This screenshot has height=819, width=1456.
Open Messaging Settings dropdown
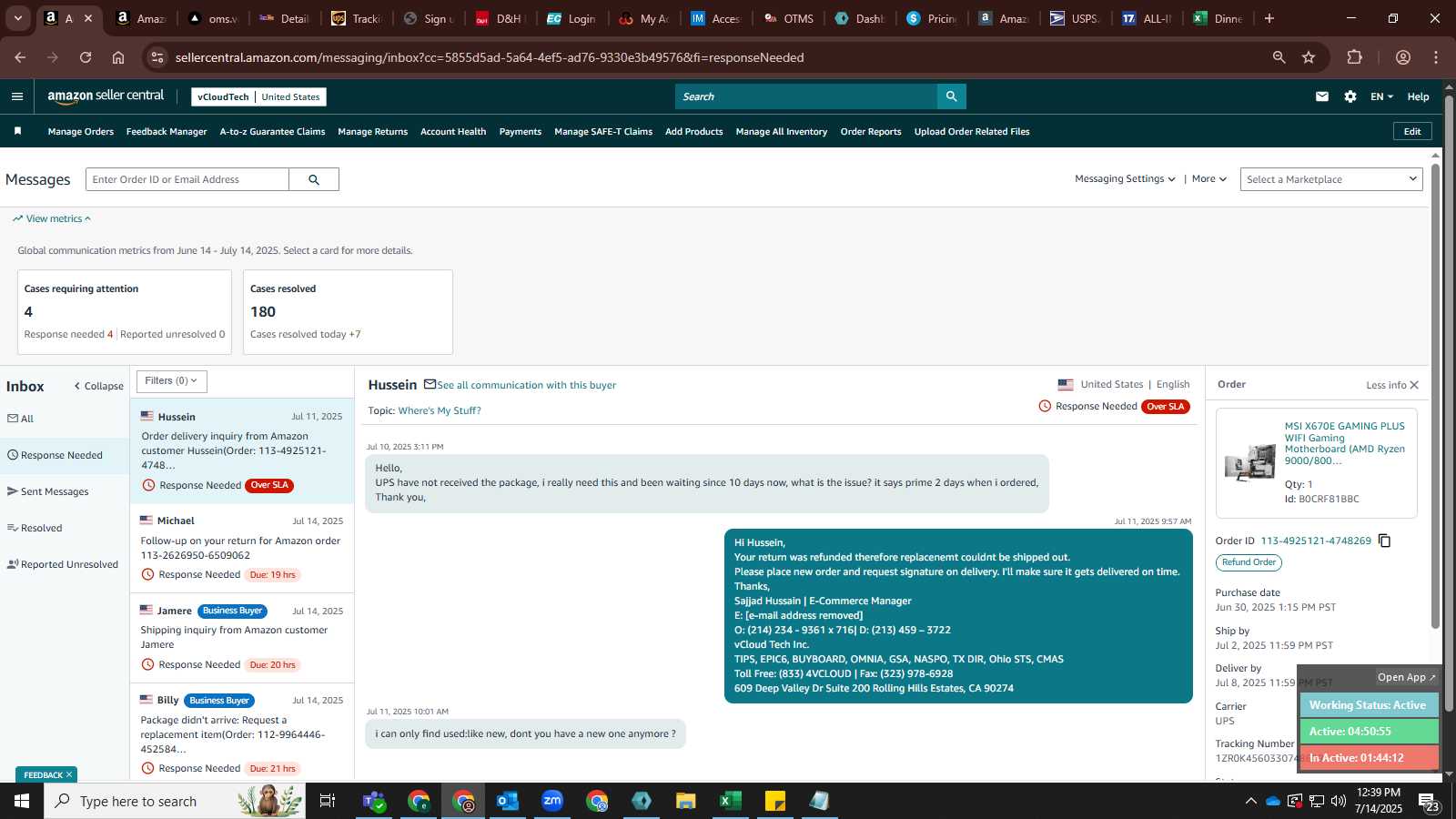(x=1125, y=179)
